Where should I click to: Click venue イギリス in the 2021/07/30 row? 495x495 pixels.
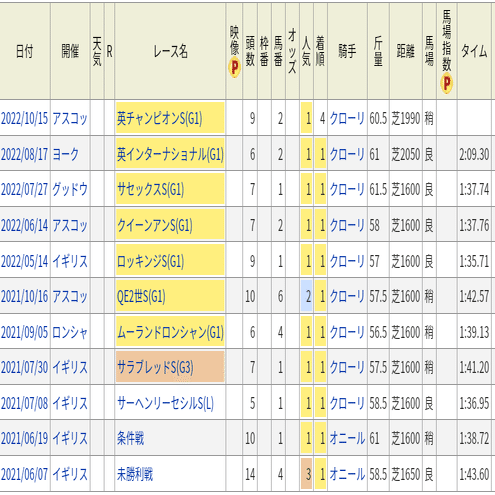(x=70, y=368)
